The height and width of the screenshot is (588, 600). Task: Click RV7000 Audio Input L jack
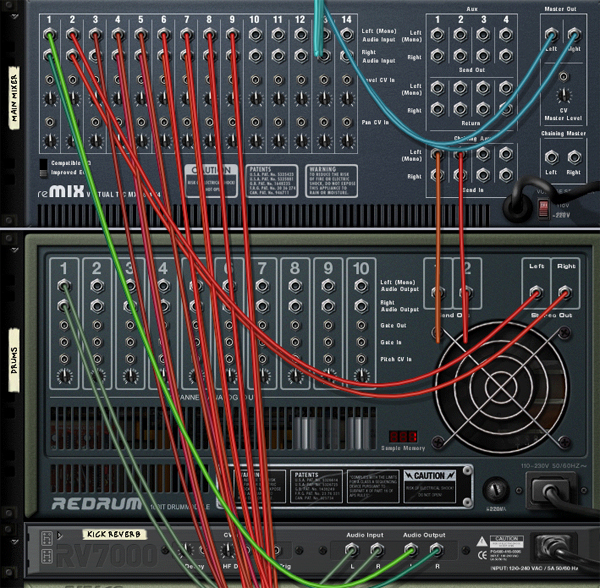351,550
